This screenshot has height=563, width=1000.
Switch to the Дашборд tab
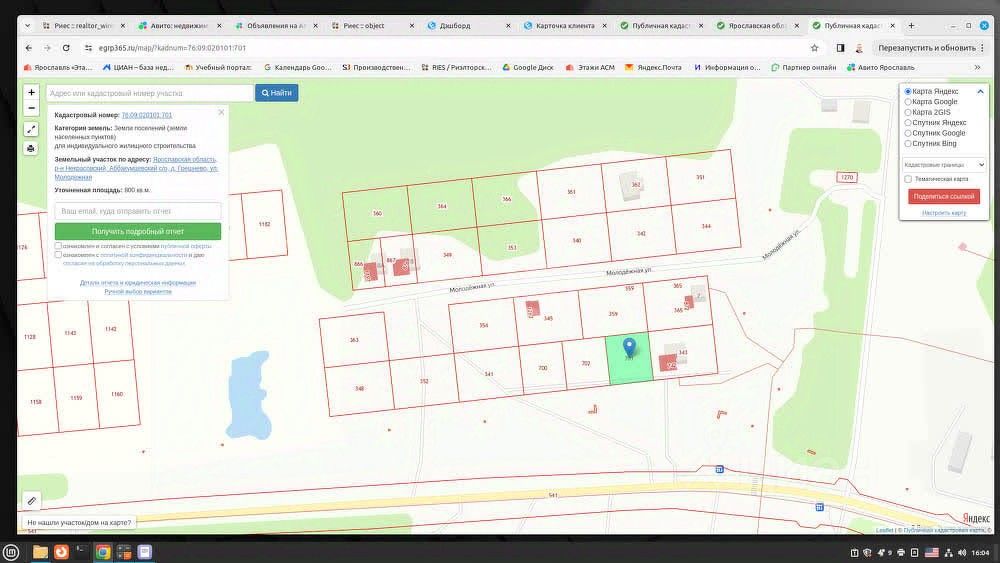click(x=469, y=26)
